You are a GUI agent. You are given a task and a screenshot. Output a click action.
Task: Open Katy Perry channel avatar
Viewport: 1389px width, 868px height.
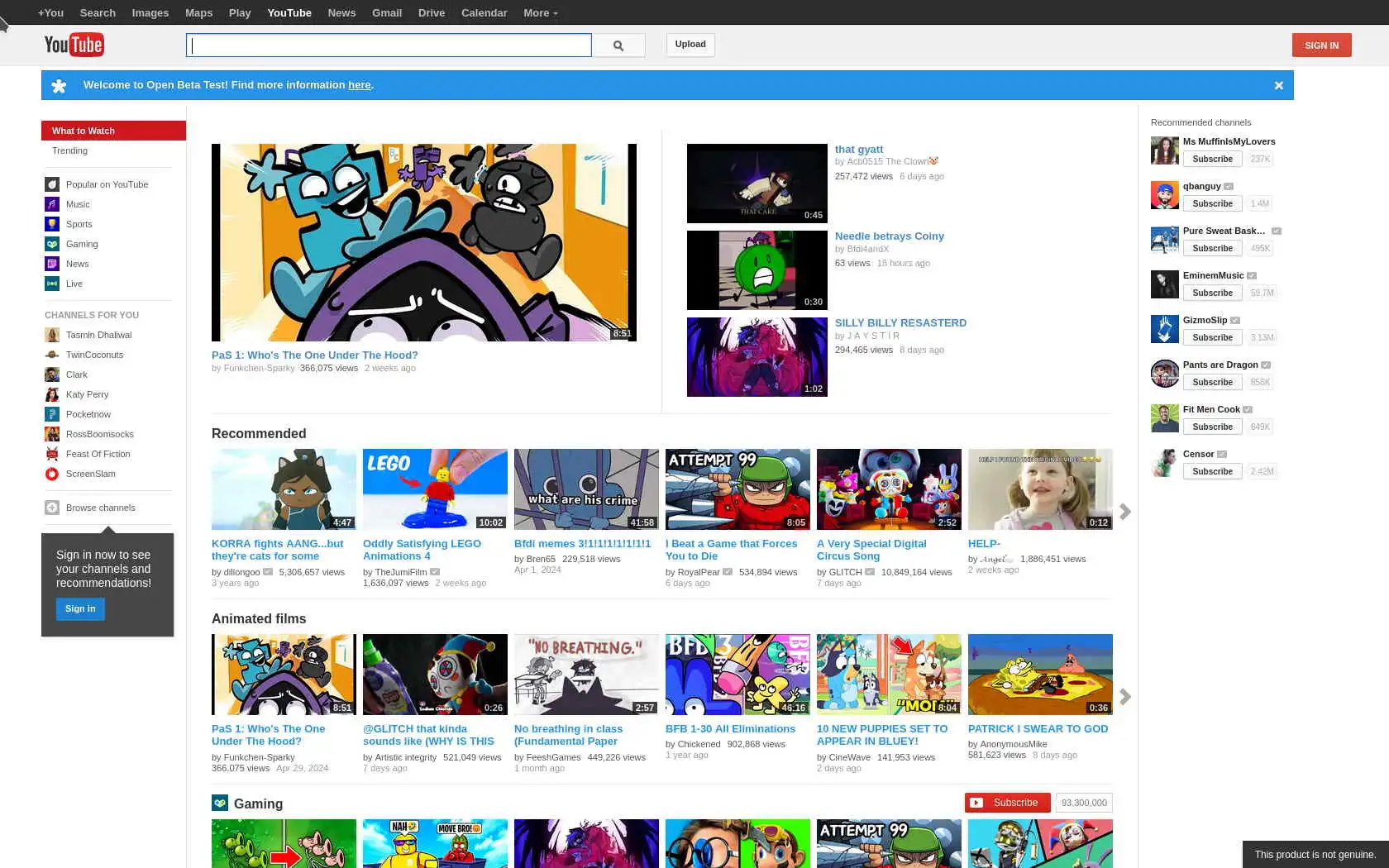tap(52, 394)
